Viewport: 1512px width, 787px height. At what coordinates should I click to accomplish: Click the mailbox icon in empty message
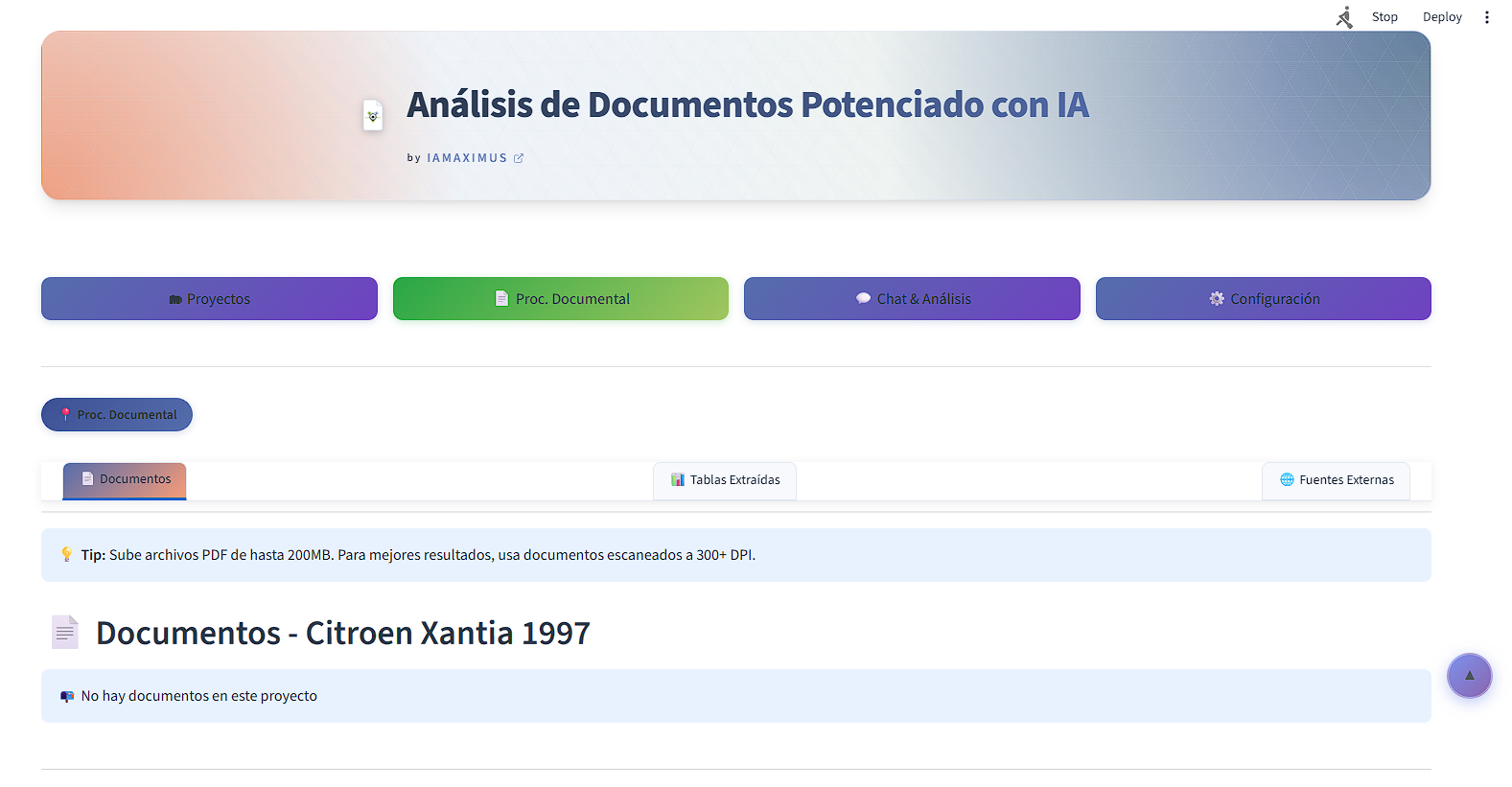[x=67, y=697]
